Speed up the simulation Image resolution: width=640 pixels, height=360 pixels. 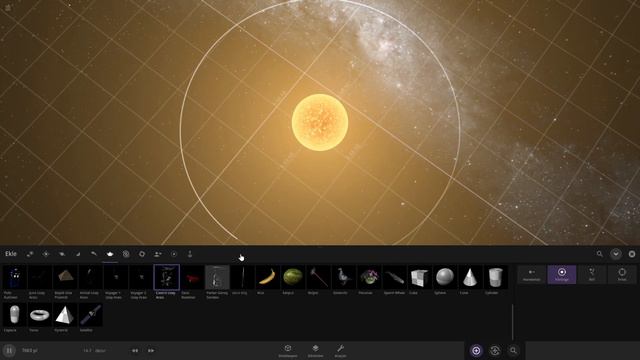[151, 351]
